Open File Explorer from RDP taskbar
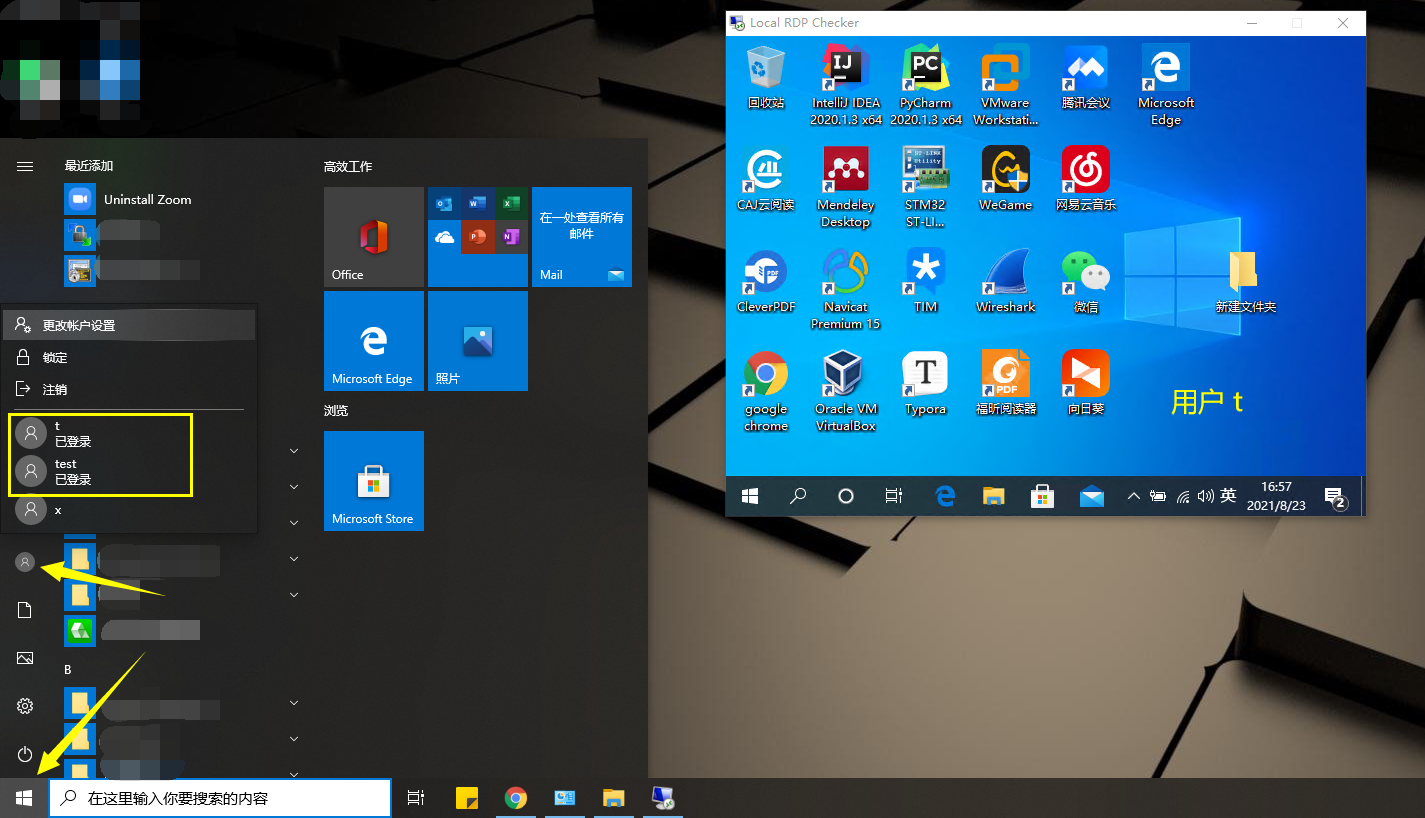The image size is (1425, 818). (x=993, y=496)
